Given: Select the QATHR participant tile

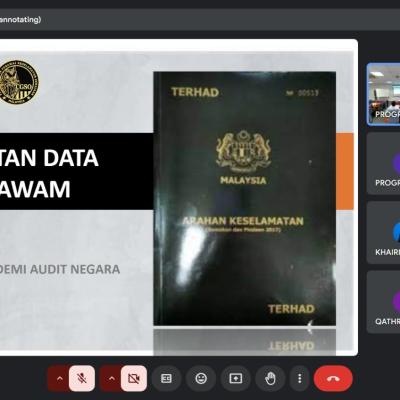Looking at the screenshot, I should point(384,302).
